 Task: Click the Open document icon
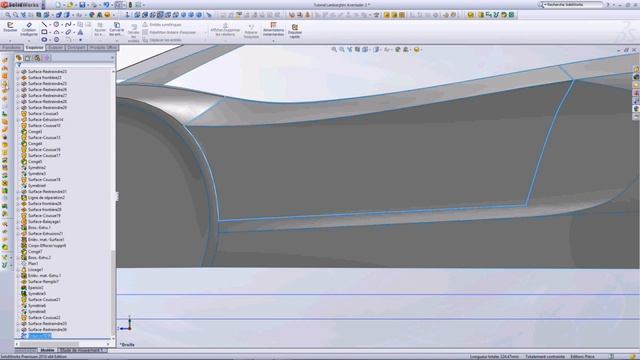pyautogui.click(x=70, y=4)
